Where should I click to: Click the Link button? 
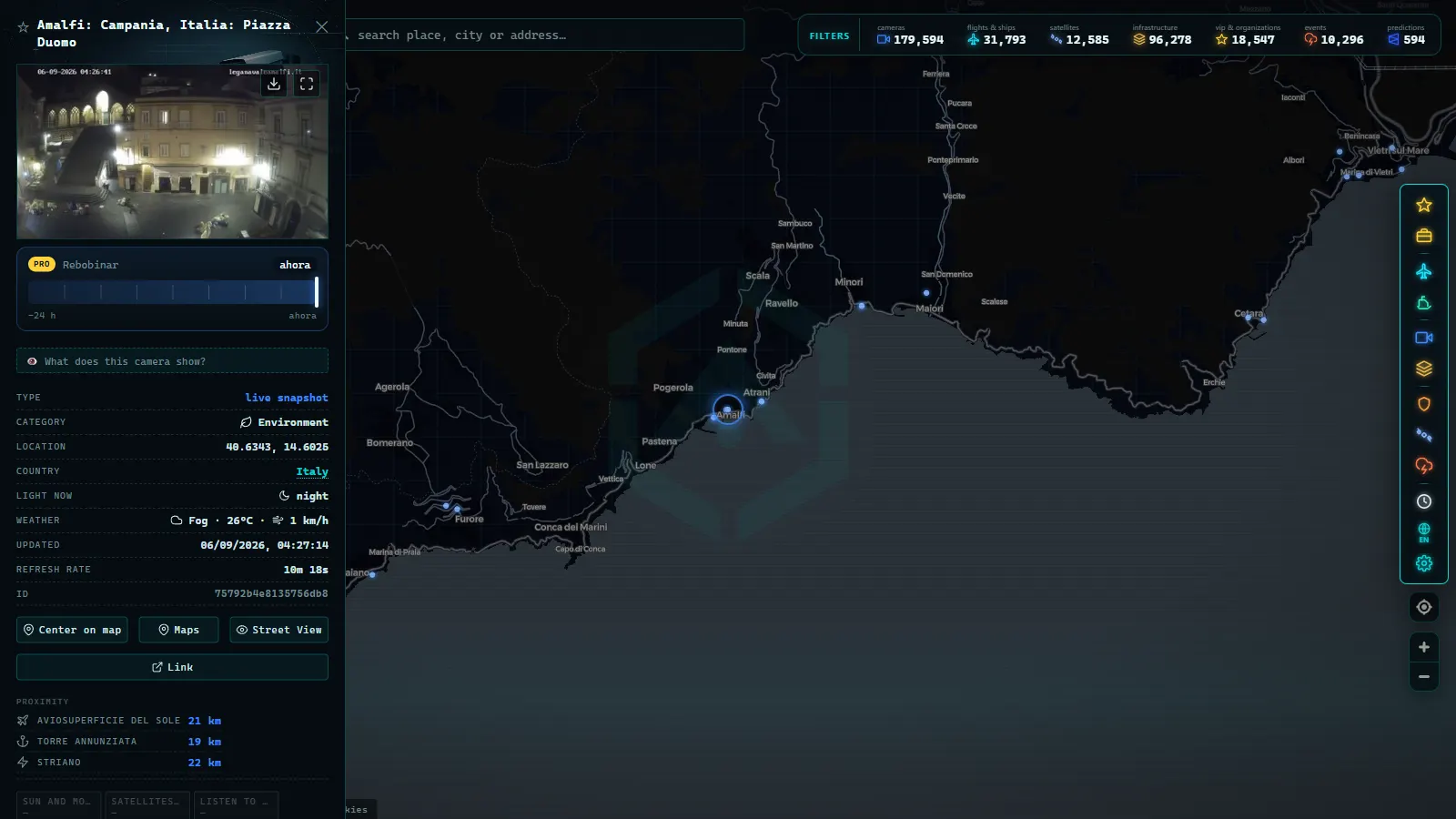(x=172, y=667)
